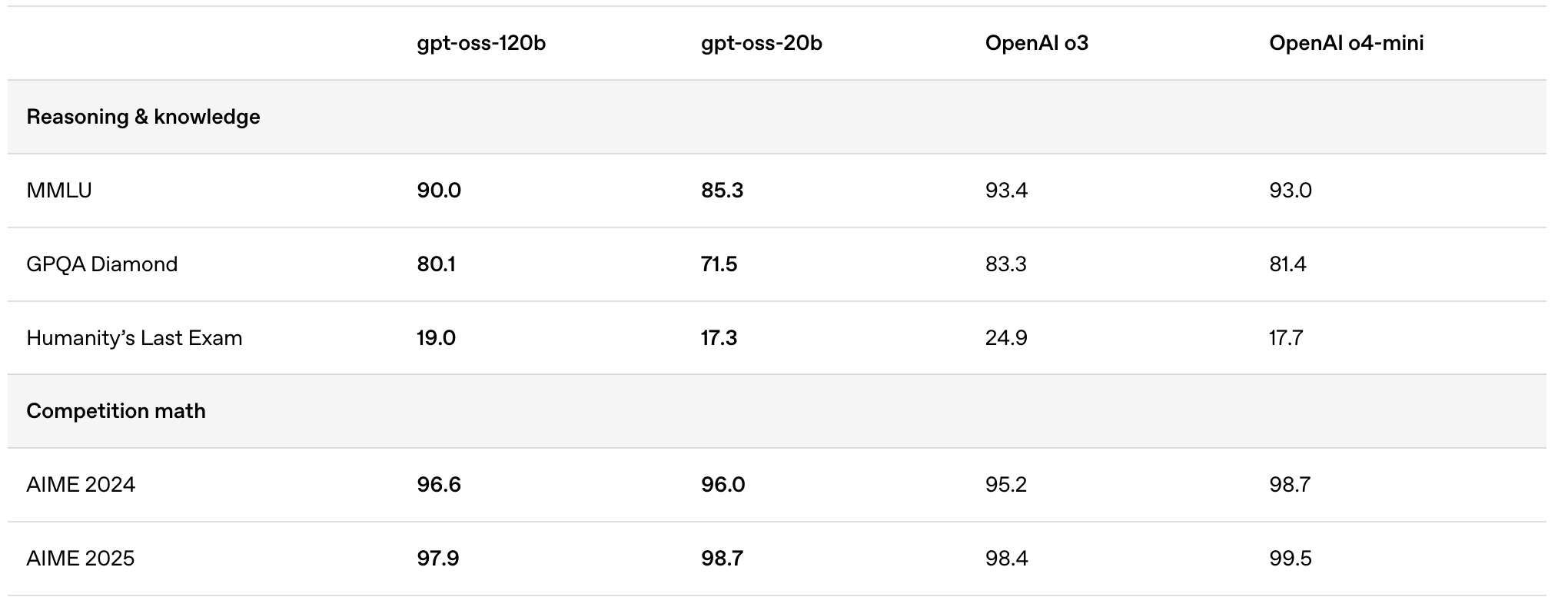The height and width of the screenshot is (607, 1568).
Task: Click the 81.4 GPQA Diamond score
Action: (x=1287, y=264)
